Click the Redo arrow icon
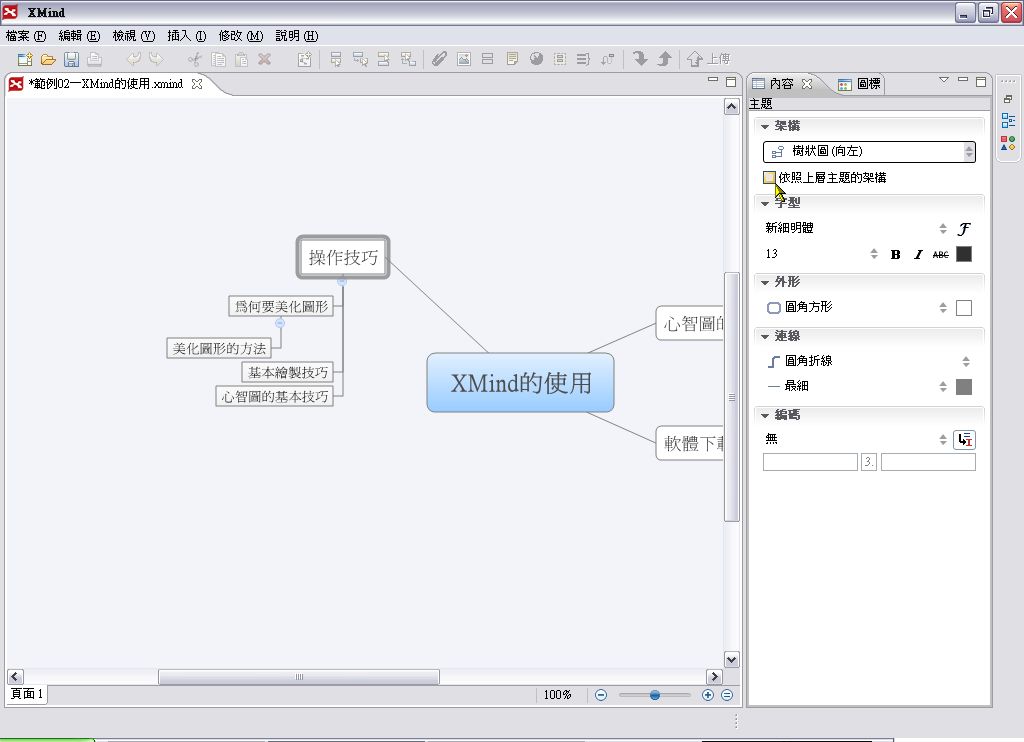This screenshot has width=1024, height=742. (x=156, y=59)
